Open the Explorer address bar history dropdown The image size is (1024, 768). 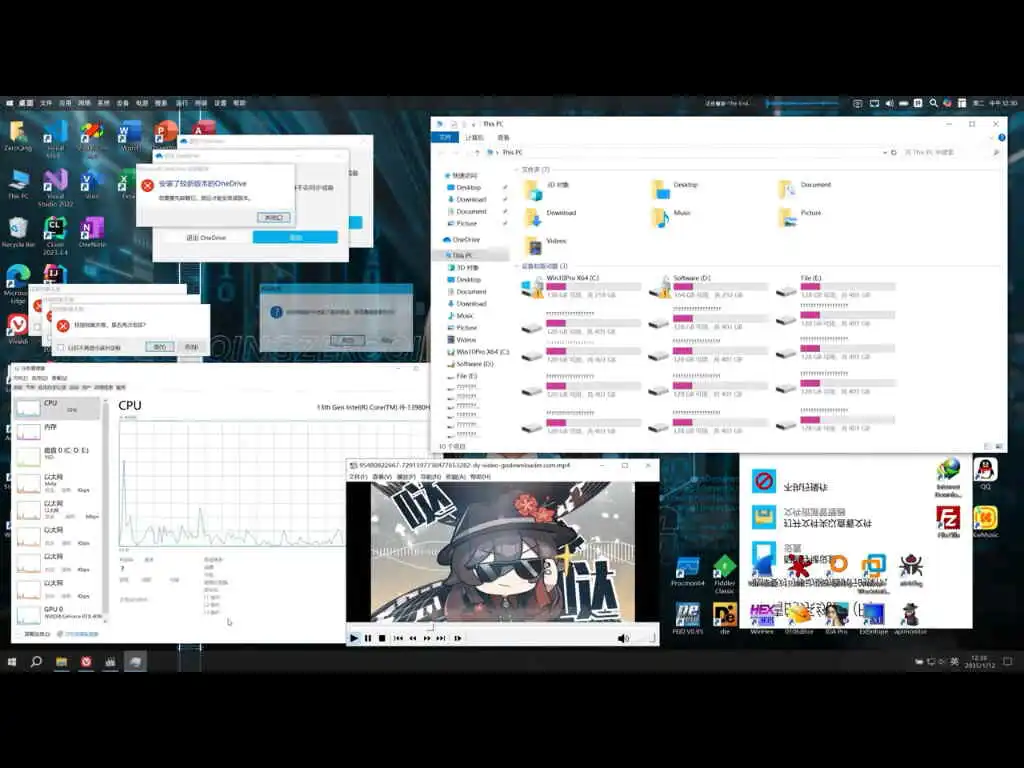pyautogui.click(x=885, y=152)
